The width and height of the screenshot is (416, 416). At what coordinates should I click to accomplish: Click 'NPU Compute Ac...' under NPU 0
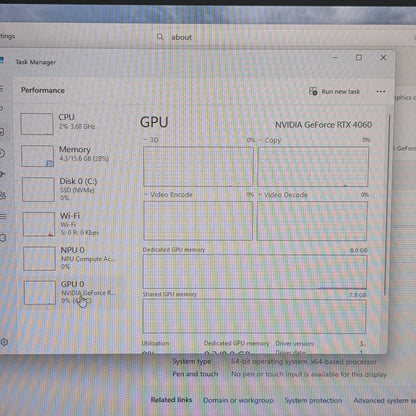pos(88,259)
